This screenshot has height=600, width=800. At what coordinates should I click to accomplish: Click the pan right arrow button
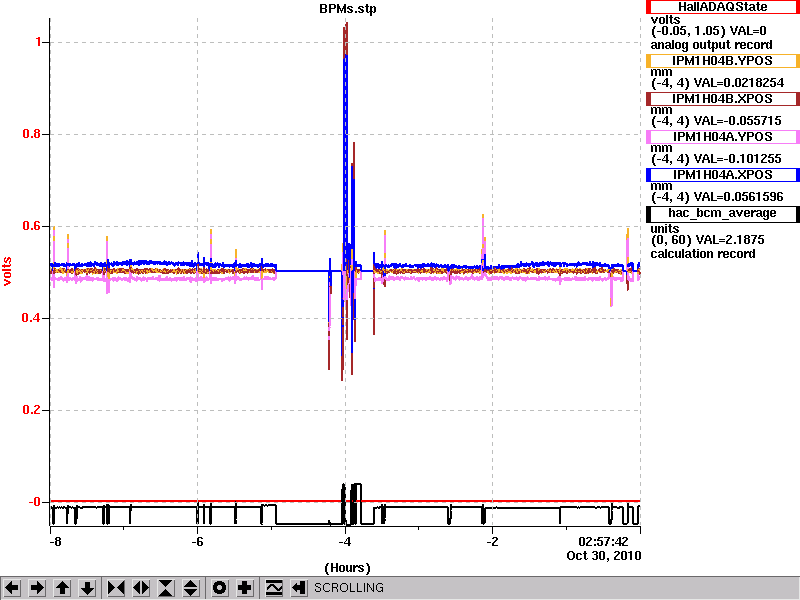point(37,588)
